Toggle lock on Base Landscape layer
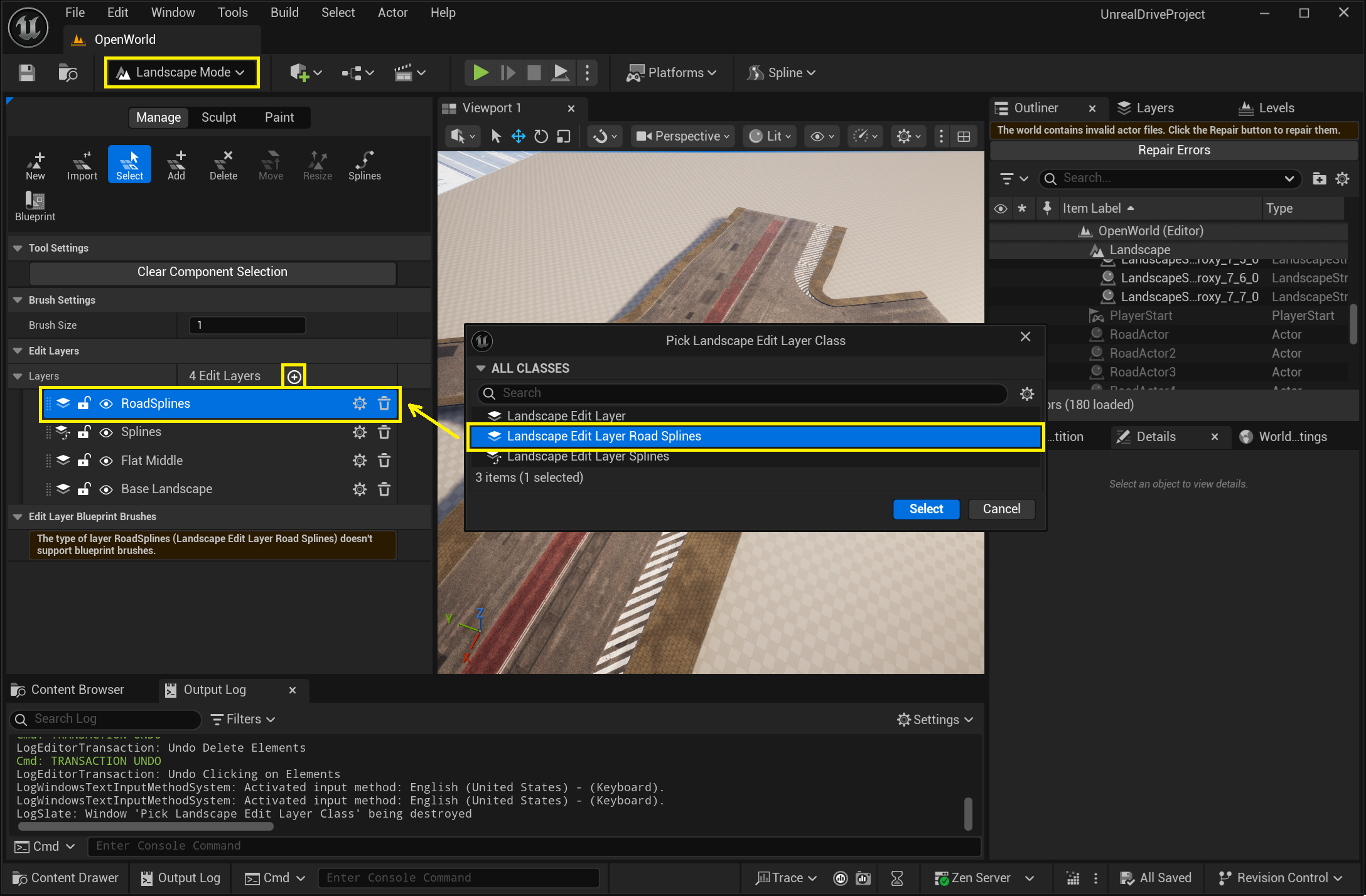This screenshot has height=896, width=1366. point(84,488)
